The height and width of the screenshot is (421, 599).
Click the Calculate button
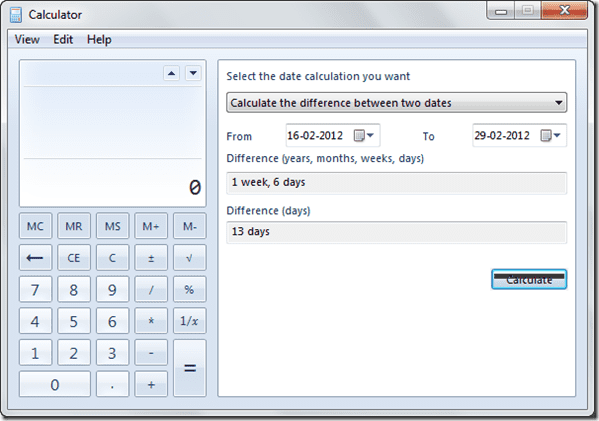(x=529, y=280)
